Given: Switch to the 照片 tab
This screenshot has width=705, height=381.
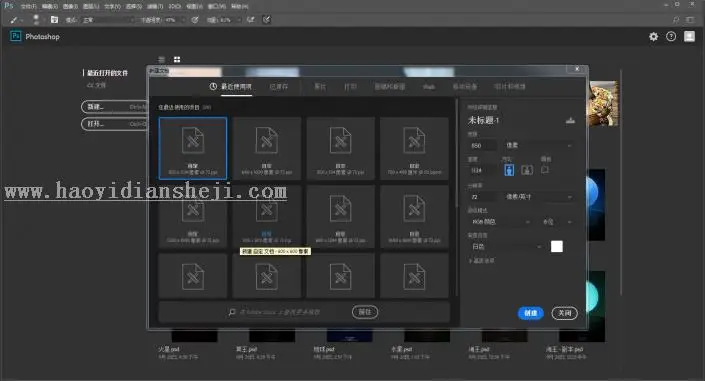Looking at the screenshot, I should tap(320, 86).
